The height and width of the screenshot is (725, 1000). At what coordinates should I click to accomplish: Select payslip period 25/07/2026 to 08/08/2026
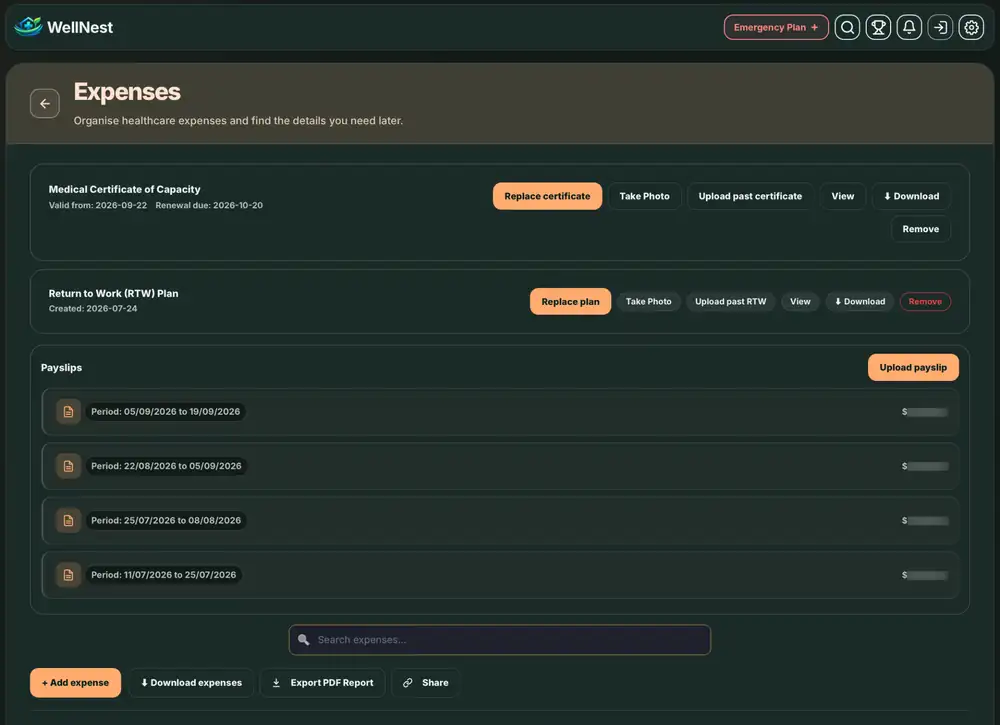pyautogui.click(x=500, y=520)
